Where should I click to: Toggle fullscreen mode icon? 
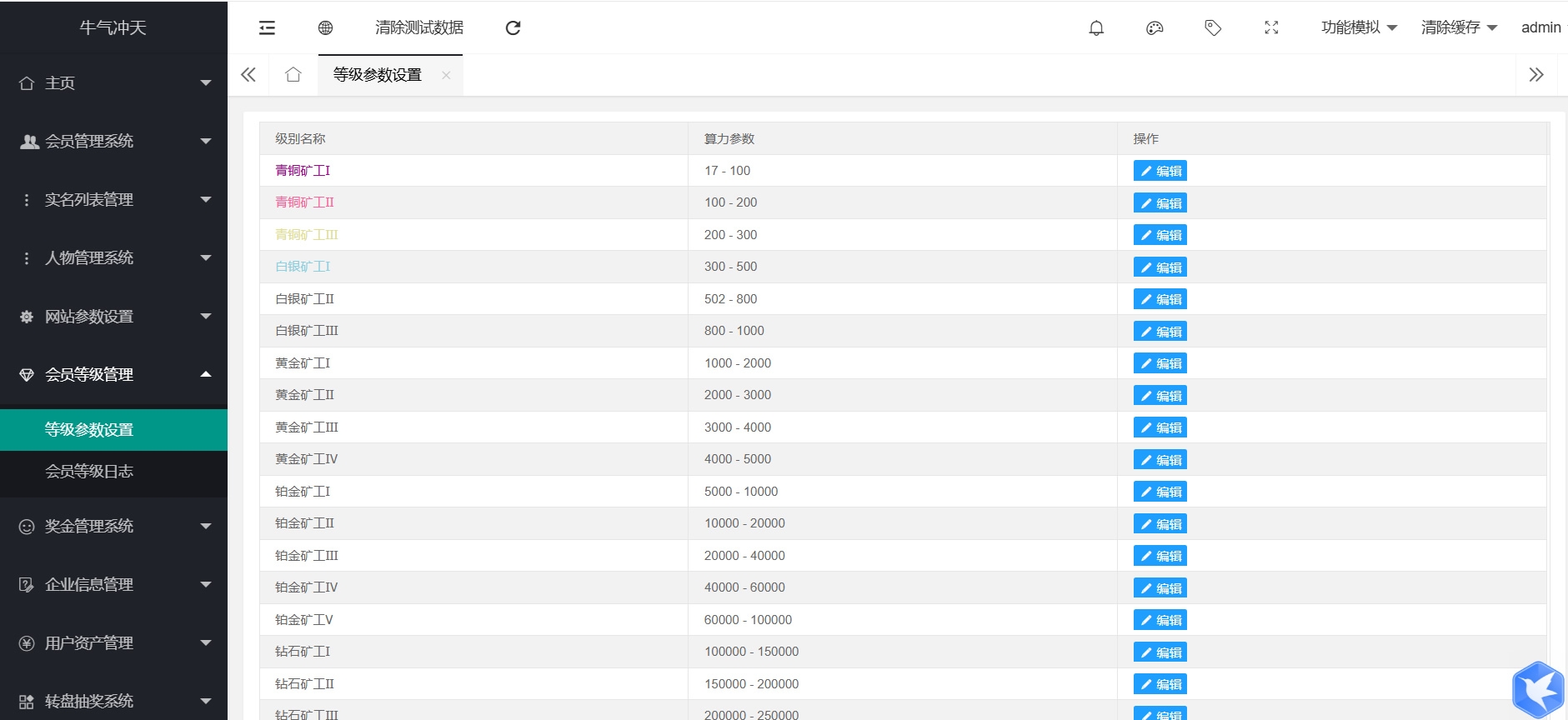tap(1271, 27)
